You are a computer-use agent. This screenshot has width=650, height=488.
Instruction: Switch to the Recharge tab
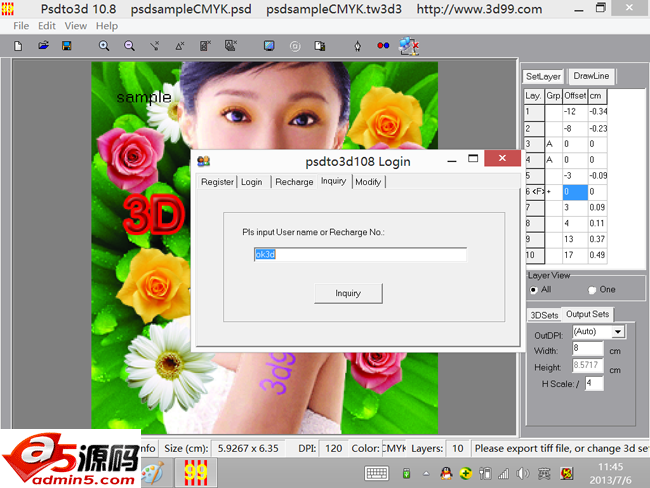[x=294, y=182]
